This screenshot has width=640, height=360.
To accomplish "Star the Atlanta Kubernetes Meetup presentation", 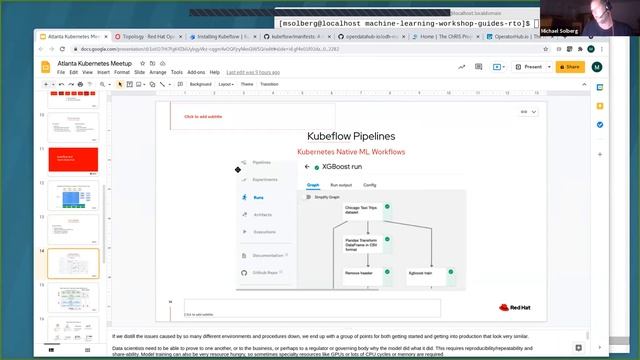I will coord(142,63).
